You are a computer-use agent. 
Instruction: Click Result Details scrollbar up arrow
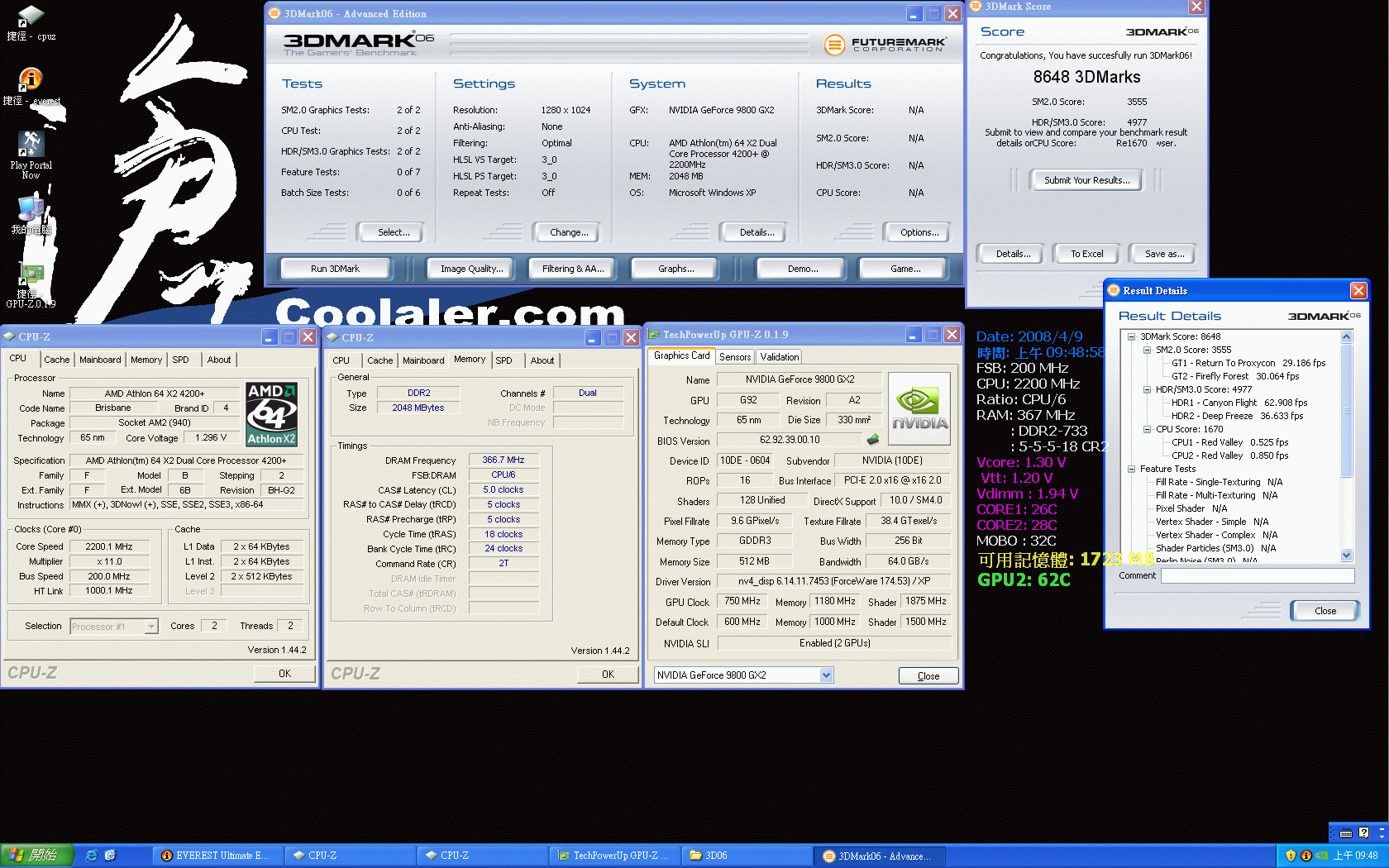click(x=1346, y=336)
